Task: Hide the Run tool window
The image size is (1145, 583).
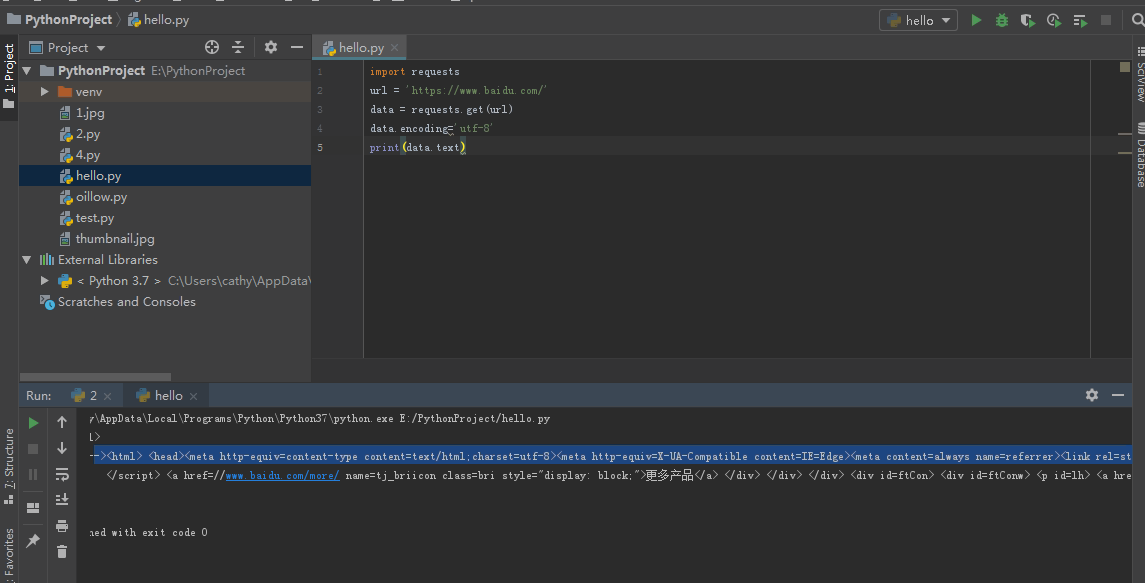Action: (1118, 395)
